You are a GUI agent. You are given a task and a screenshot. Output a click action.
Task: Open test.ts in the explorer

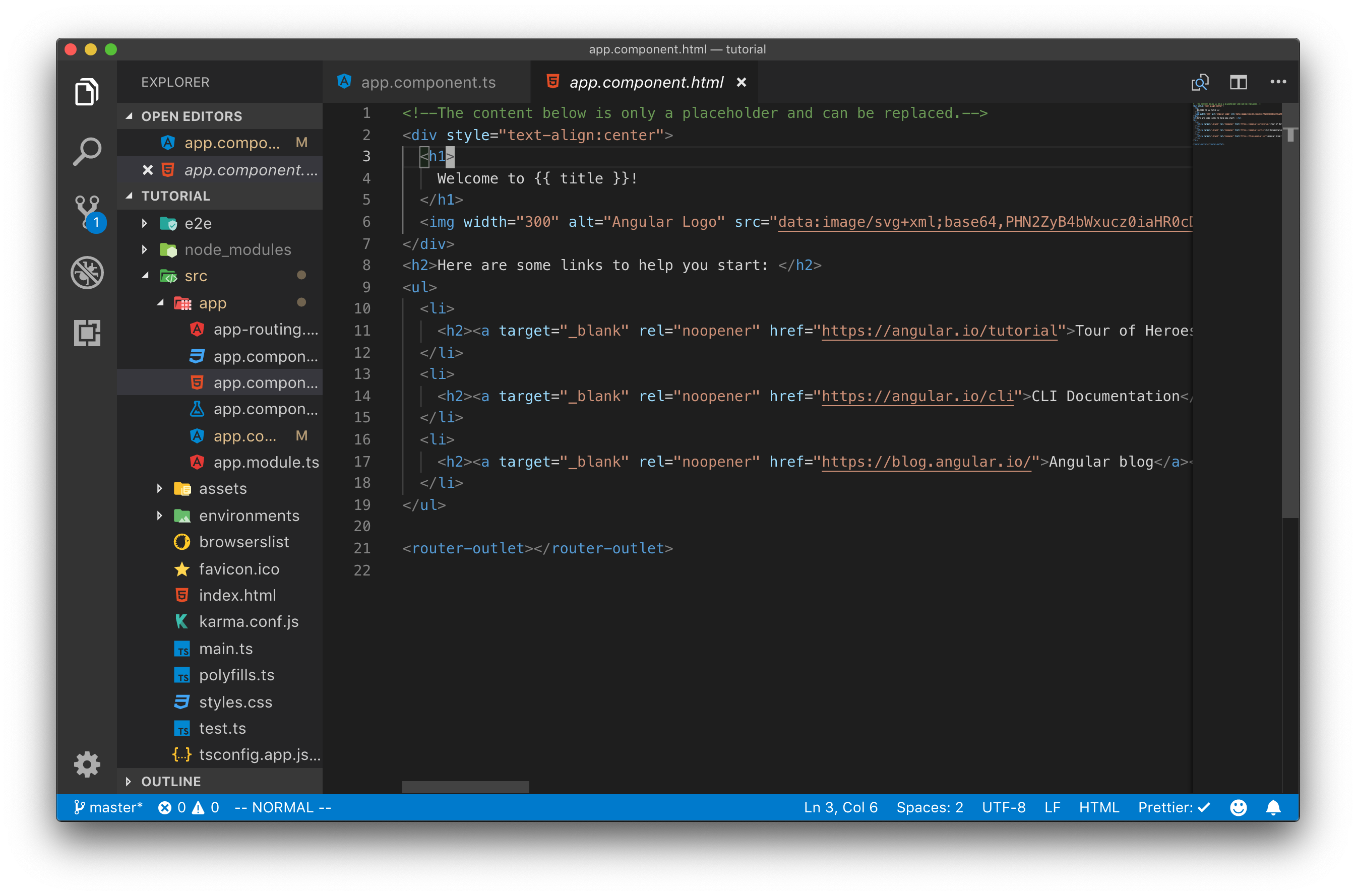(x=220, y=728)
